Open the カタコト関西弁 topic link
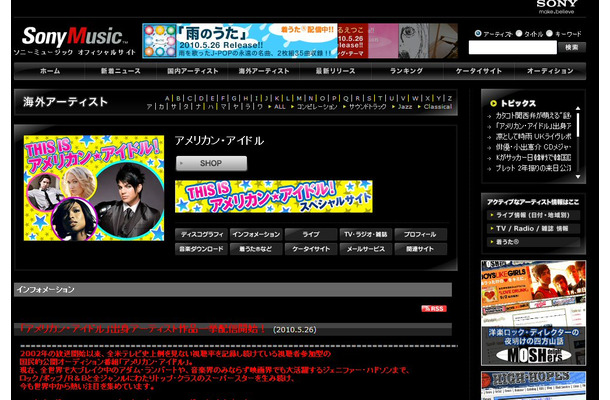 533,116
